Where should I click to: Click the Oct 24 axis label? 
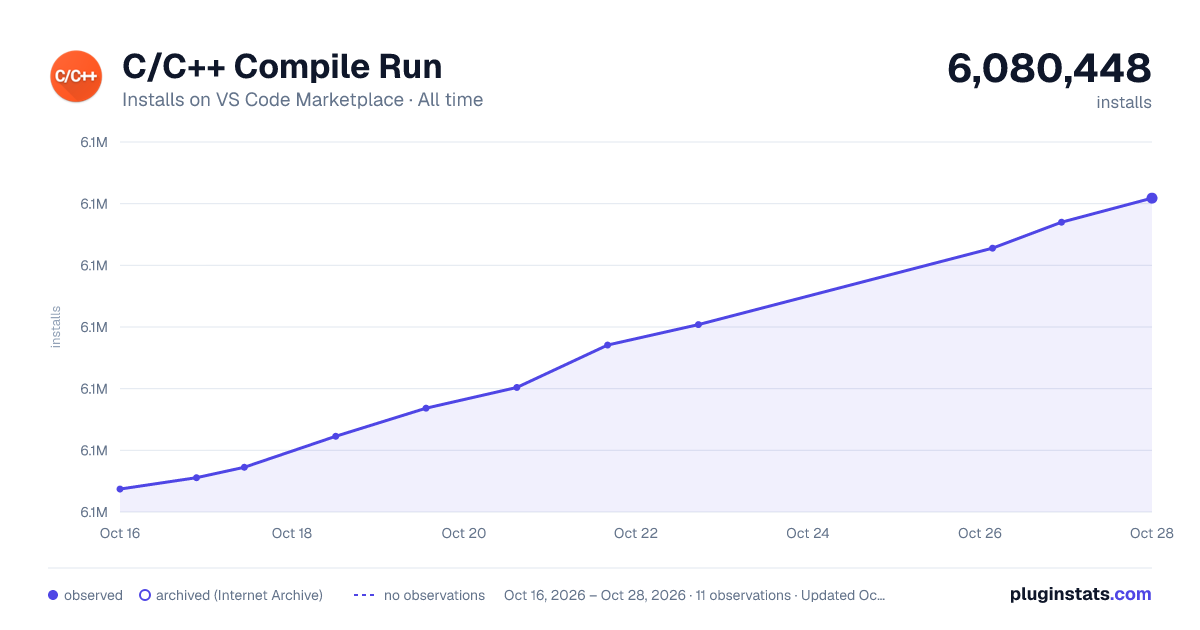click(x=808, y=533)
